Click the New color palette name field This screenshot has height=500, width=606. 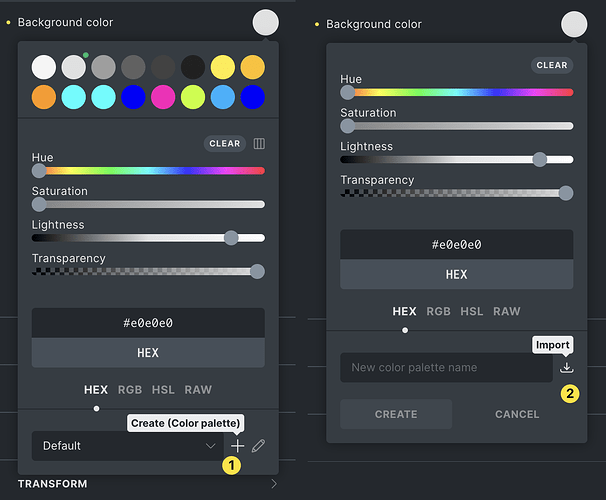[446, 368]
